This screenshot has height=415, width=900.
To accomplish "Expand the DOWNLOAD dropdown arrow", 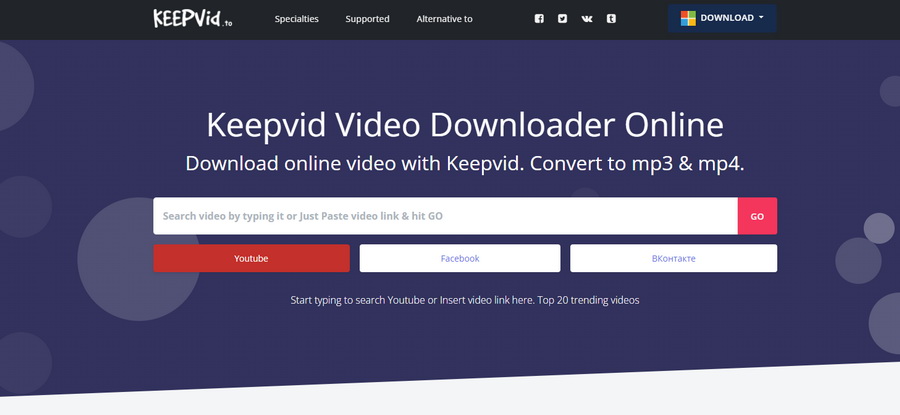I will [761, 18].
